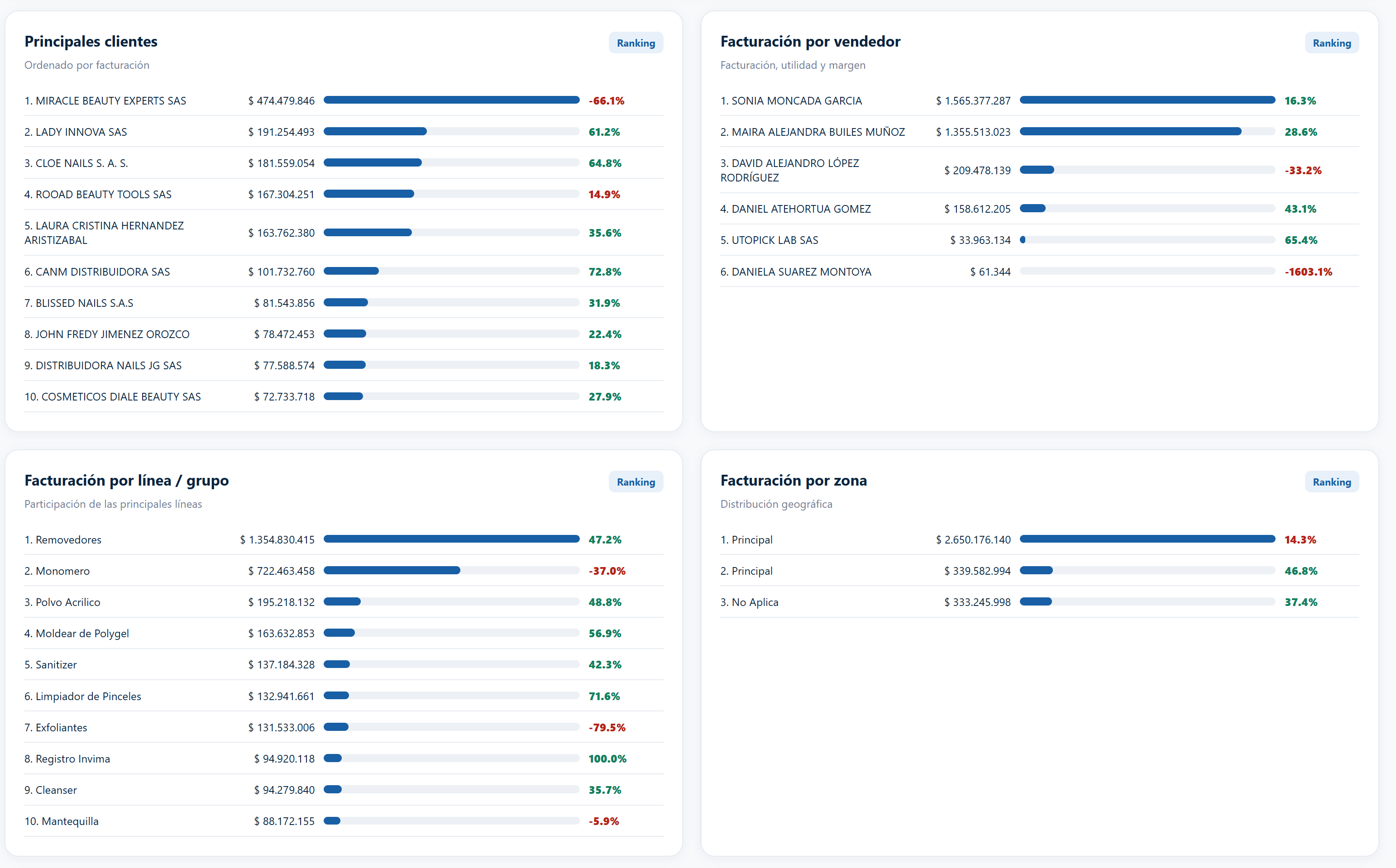The image size is (1396, 868).
Task: Click the Moldear de Polygel line name
Action: [82, 634]
